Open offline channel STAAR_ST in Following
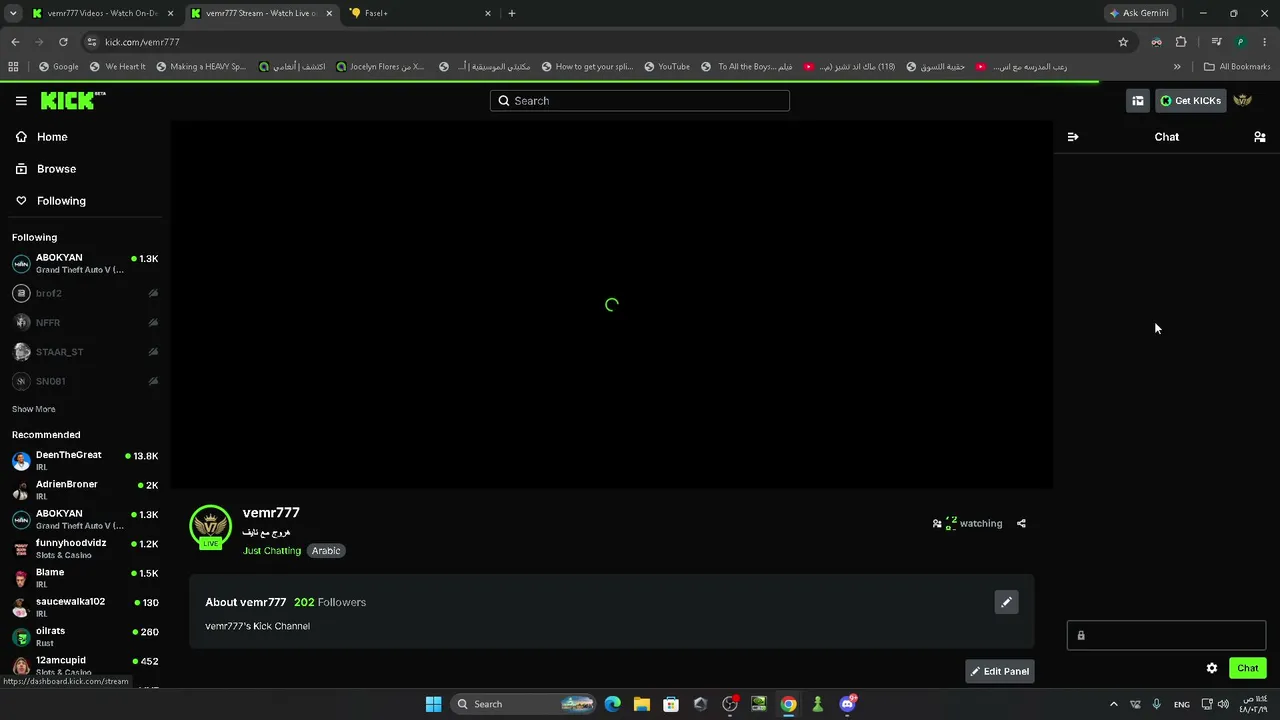 84,352
